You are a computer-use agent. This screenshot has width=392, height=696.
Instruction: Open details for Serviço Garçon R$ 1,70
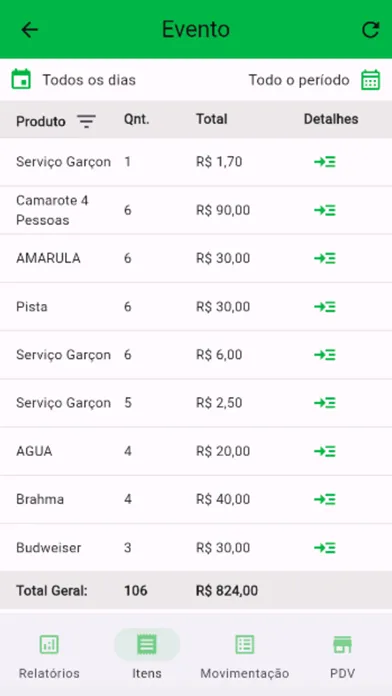(325, 162)
